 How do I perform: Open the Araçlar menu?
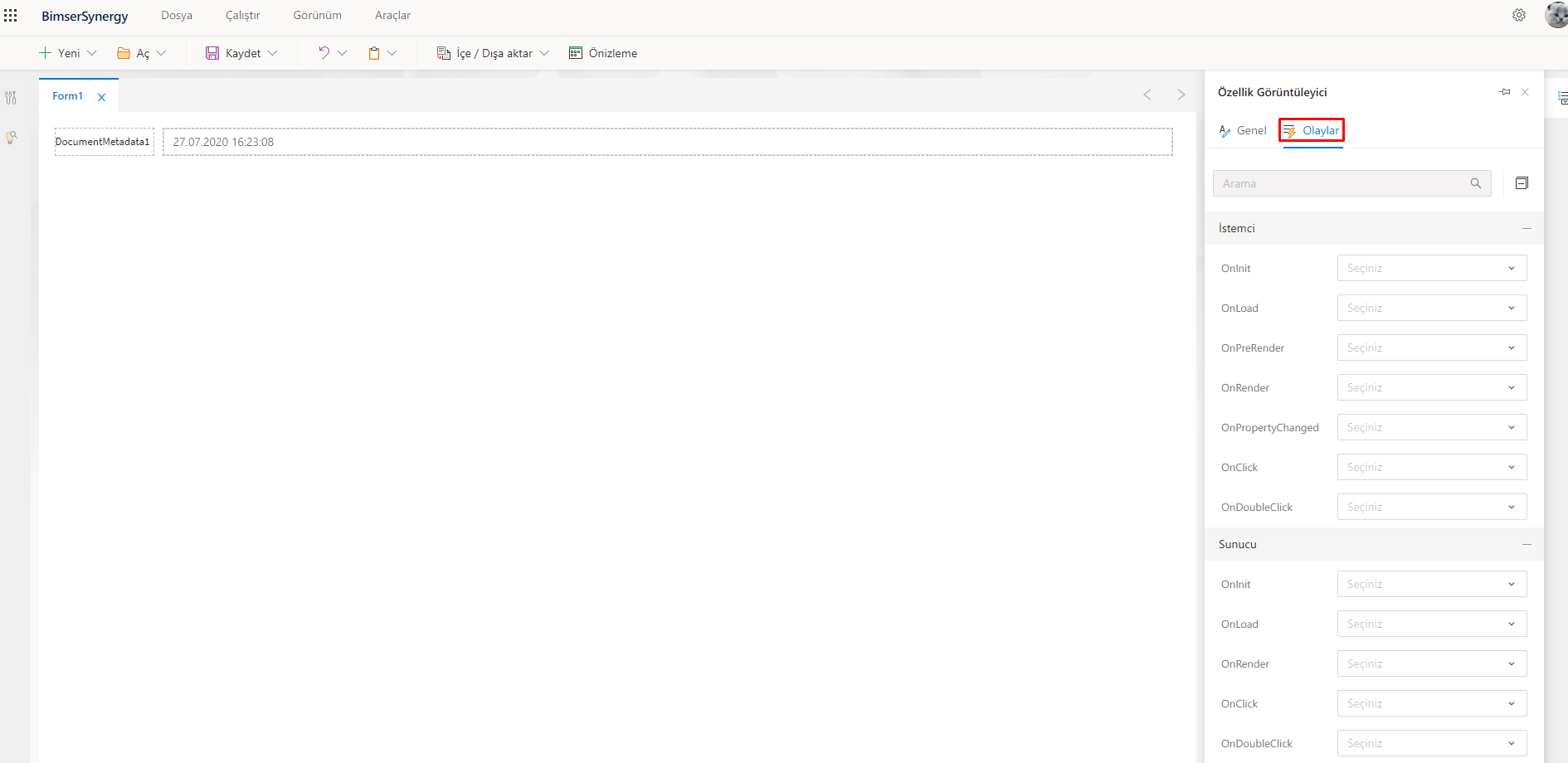(392, 16)
